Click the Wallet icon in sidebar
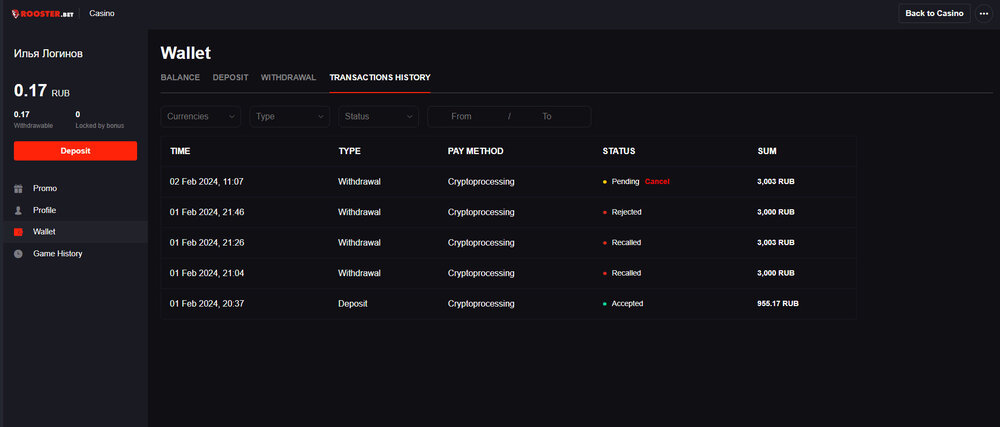 pyautogui.click(x=18, y=232)
